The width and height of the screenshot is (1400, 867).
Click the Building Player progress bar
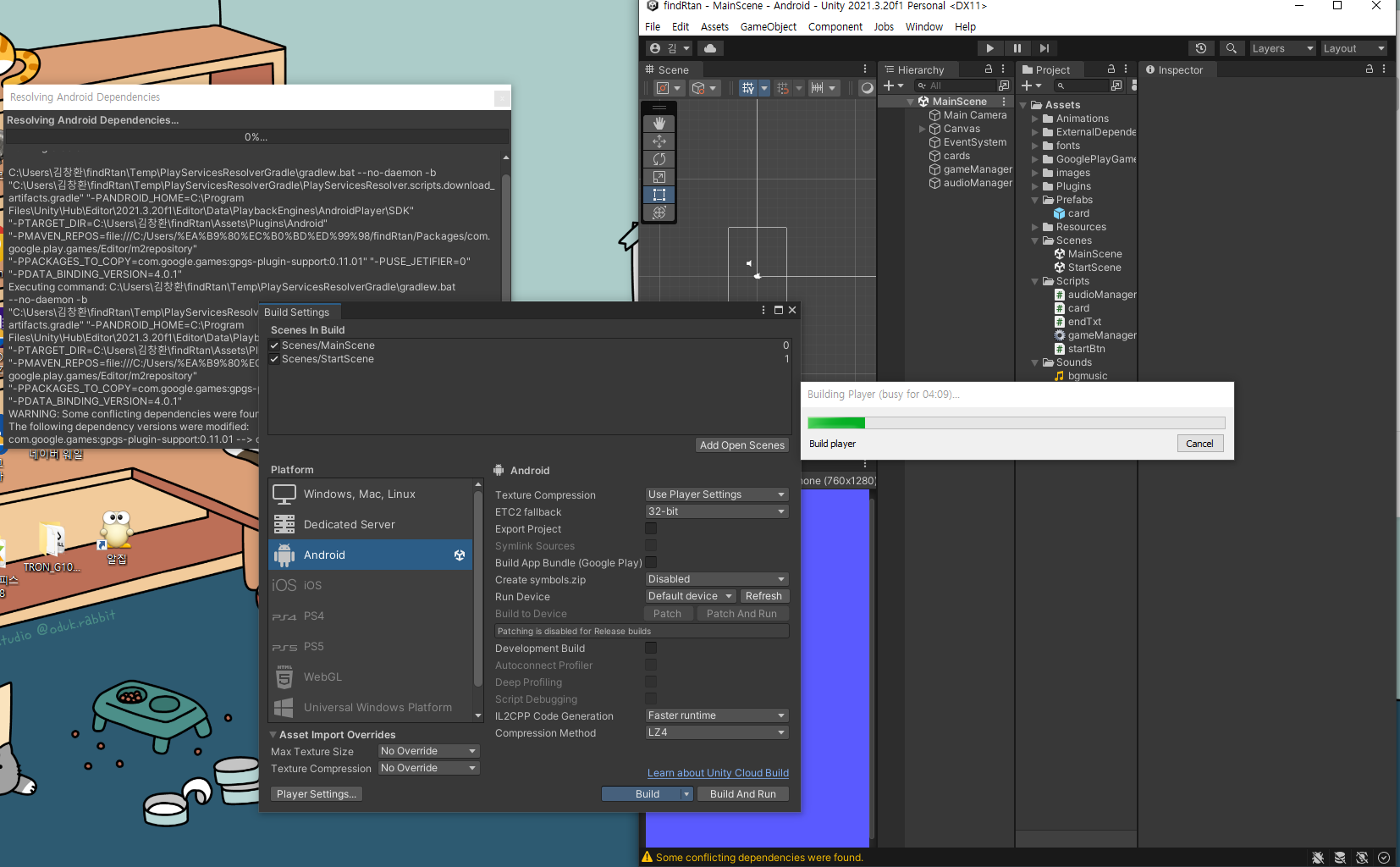[x=1016, y=422]
